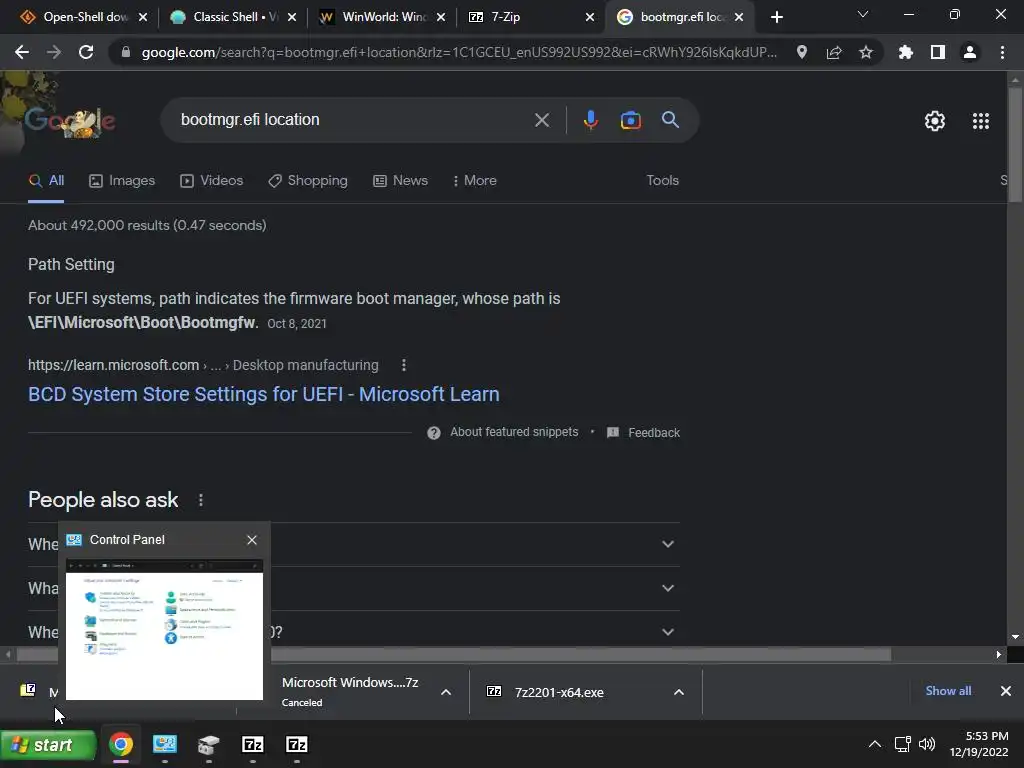
Task: Open BCD System Store Settings result link
Action: click(264, 394)
